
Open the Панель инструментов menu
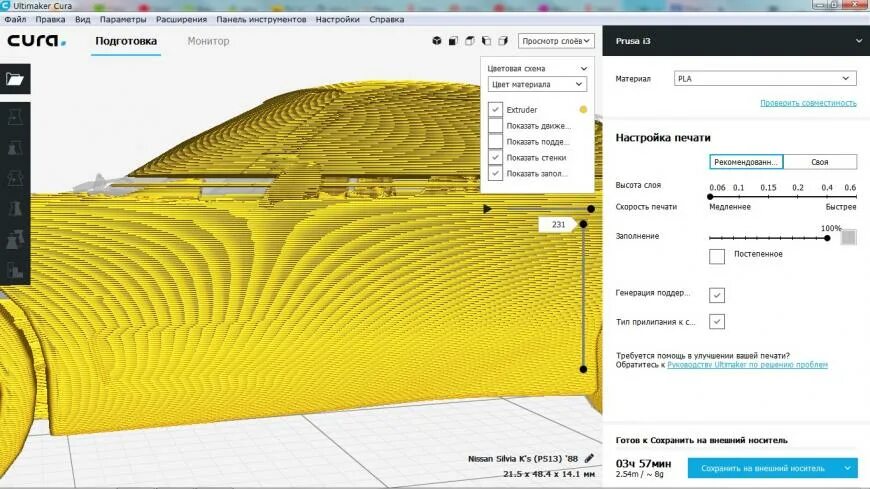click(261, 19)
